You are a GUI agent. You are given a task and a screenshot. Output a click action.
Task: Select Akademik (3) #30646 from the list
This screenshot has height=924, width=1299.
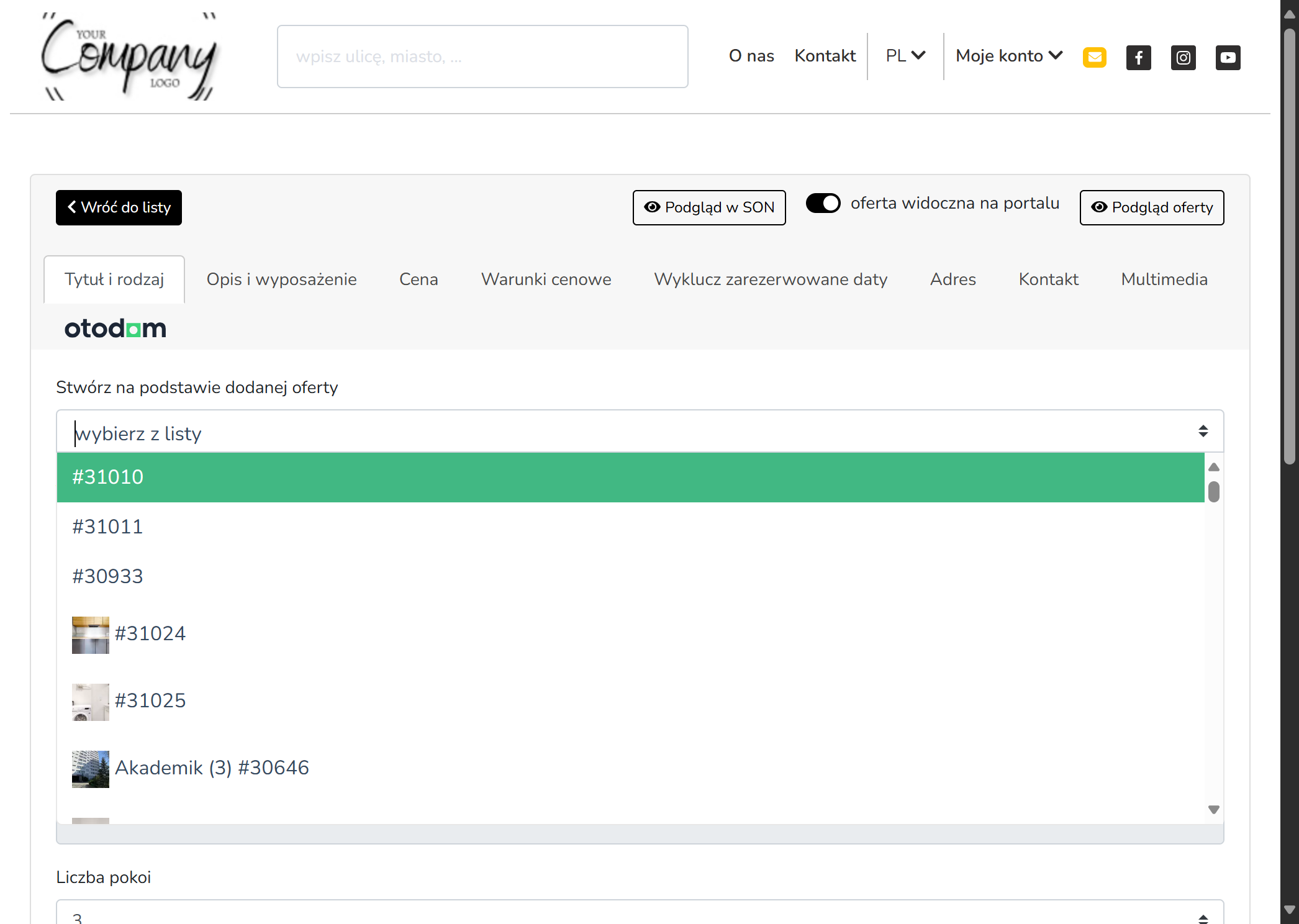pyautogui.click(x=630, y=769)
